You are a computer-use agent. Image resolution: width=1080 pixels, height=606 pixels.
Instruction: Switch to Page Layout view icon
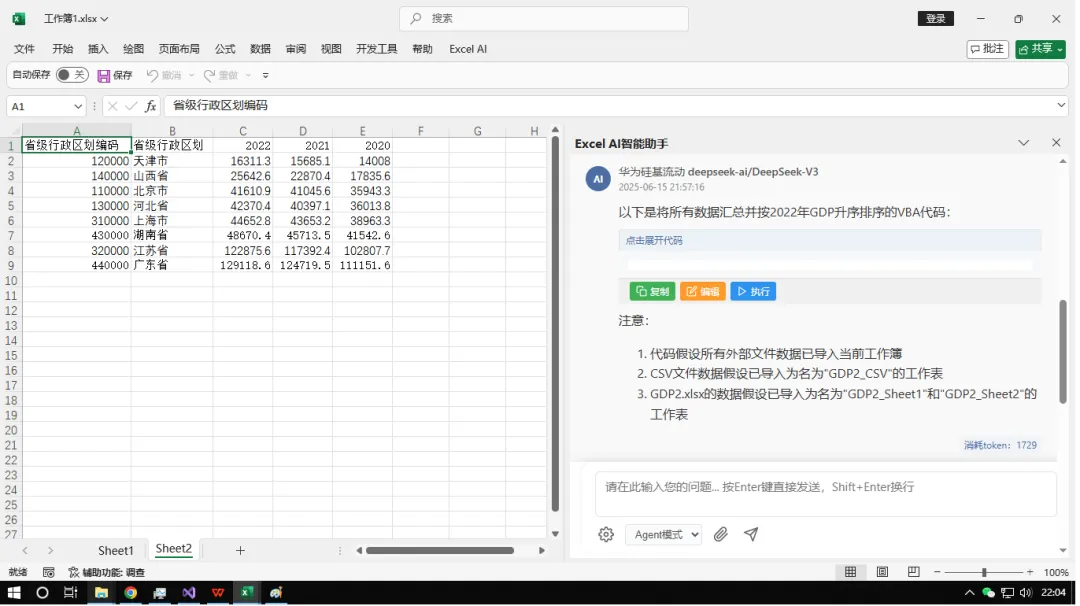pyautogui.click(x=882, y=573)
